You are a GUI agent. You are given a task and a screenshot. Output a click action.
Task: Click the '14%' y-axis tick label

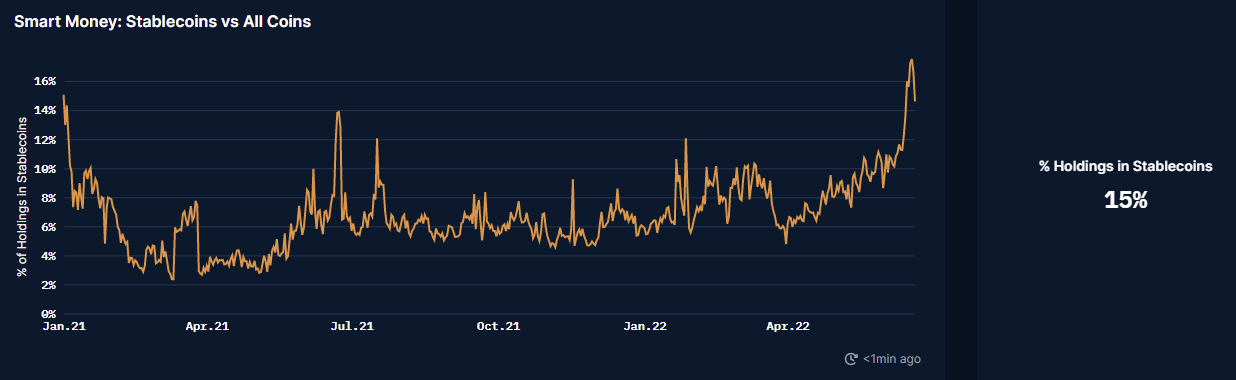click(x=45, y=111)
